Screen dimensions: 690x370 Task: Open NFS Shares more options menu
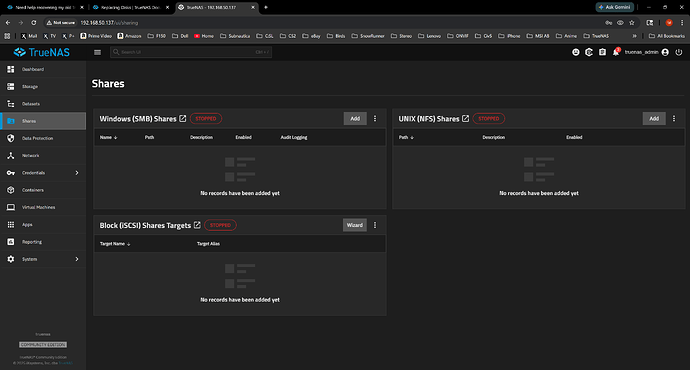click(674, 118)
